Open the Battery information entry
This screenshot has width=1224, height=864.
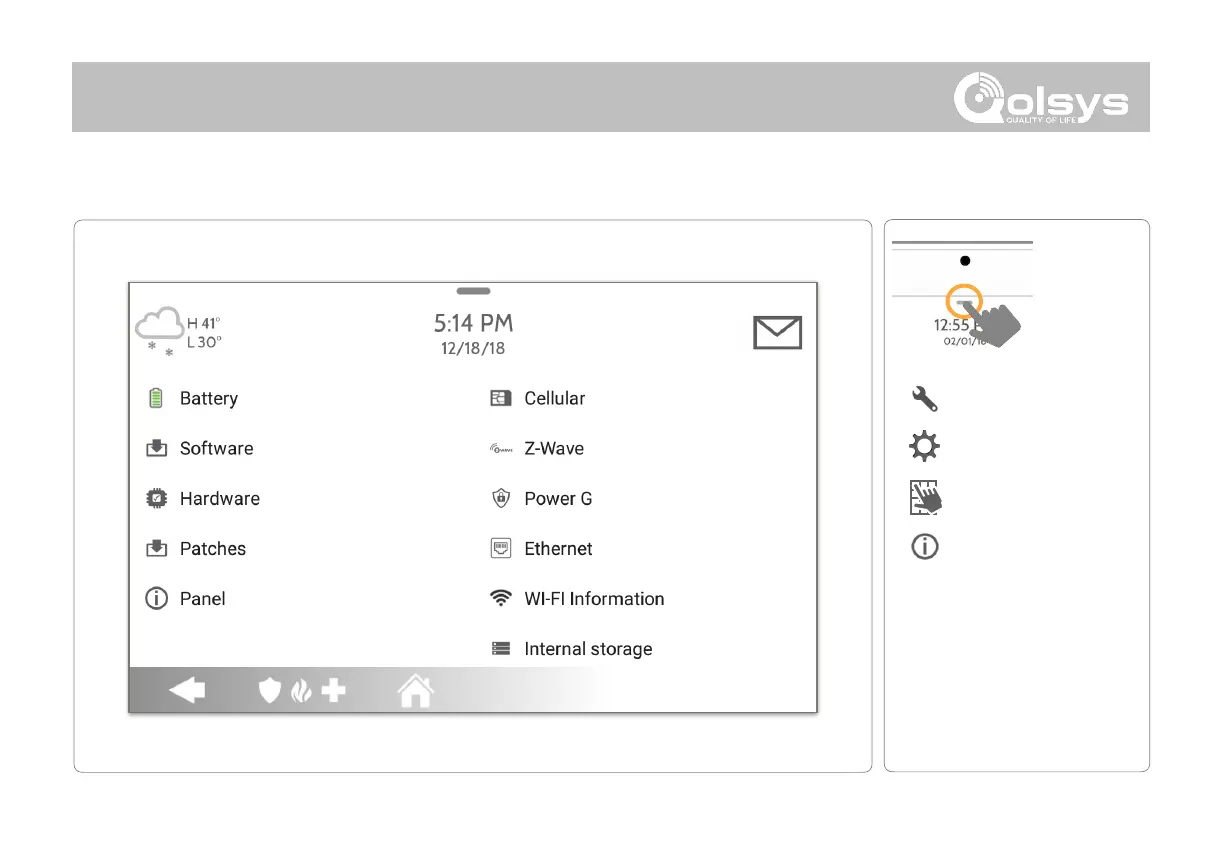(x=193, y=398)
